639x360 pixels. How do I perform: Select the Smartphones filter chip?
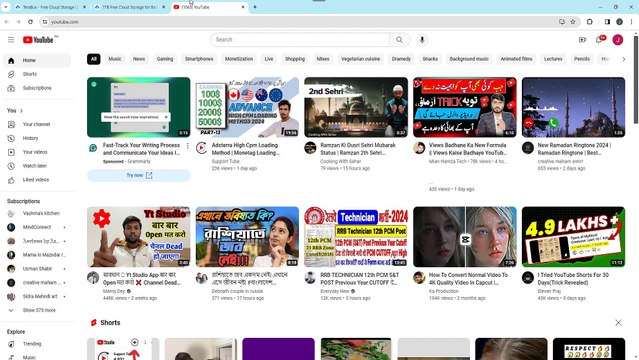[199, 59]
